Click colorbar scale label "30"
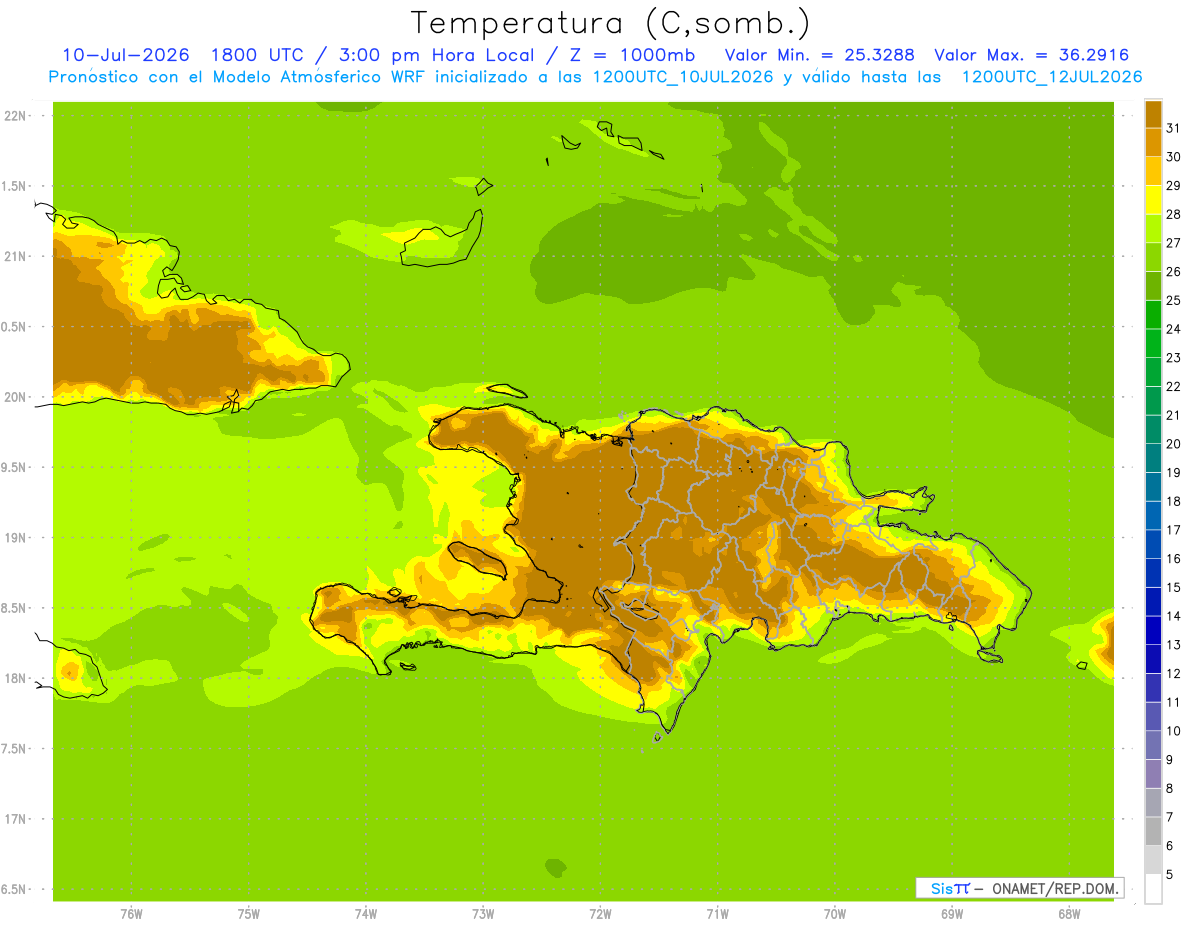The height and width of the screenshot is (927, 1200). pyautogui.click(x=1174, y=157)
